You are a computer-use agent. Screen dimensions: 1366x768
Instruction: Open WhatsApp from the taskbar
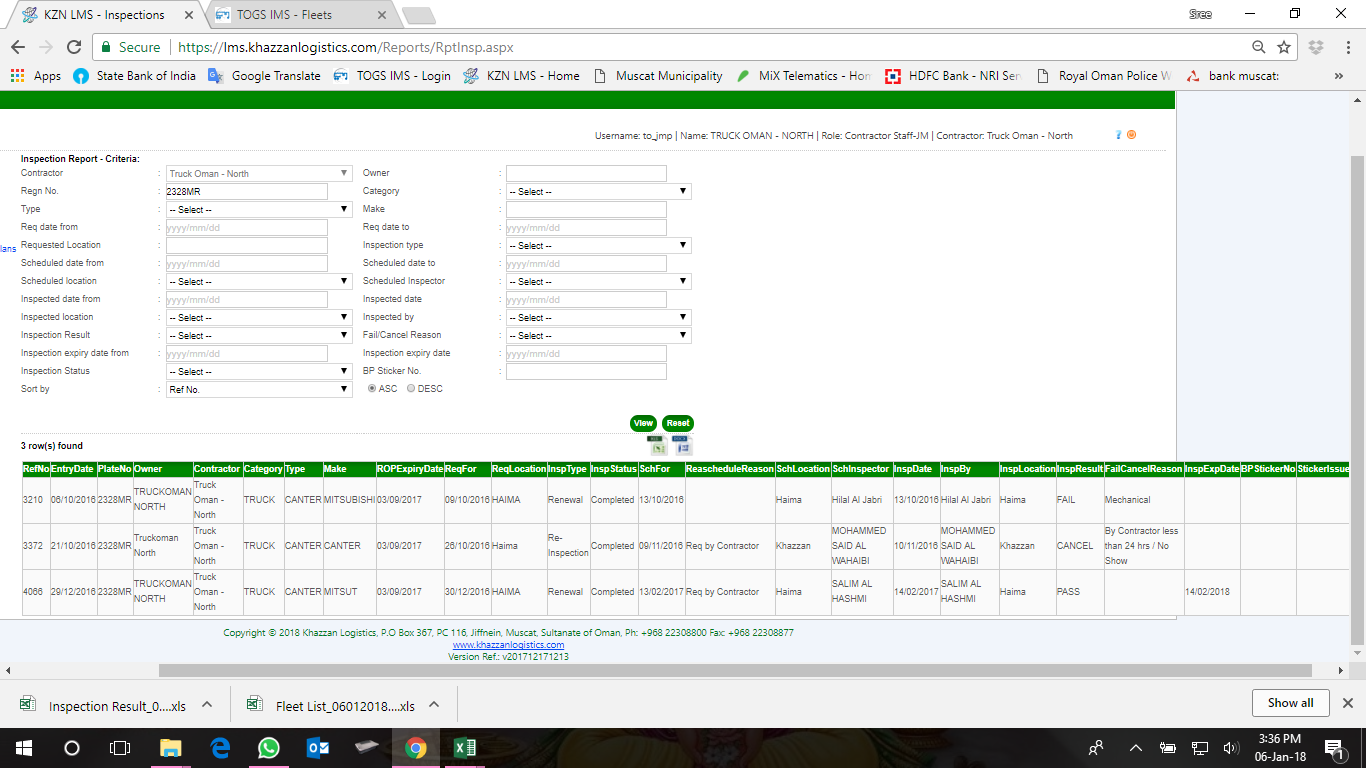point(268,747)
